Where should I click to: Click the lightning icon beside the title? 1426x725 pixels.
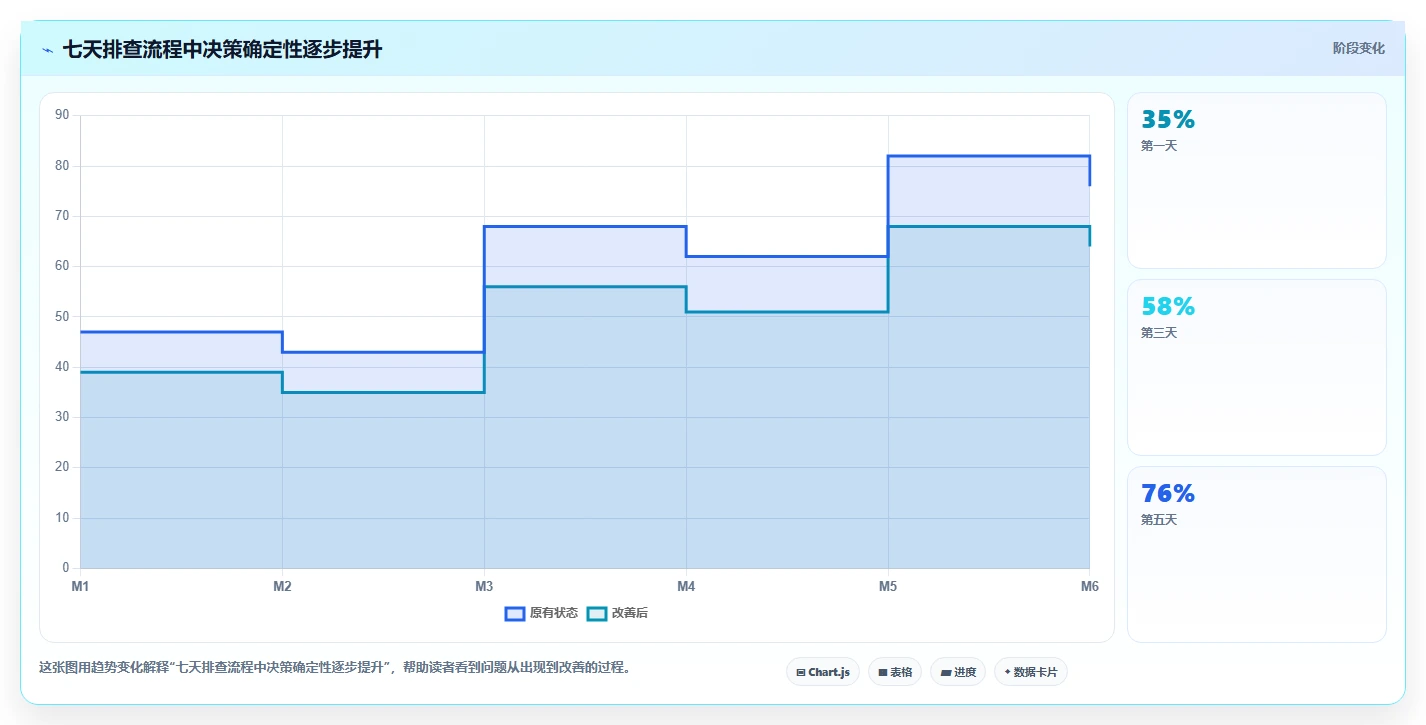(x=47, y=50)
